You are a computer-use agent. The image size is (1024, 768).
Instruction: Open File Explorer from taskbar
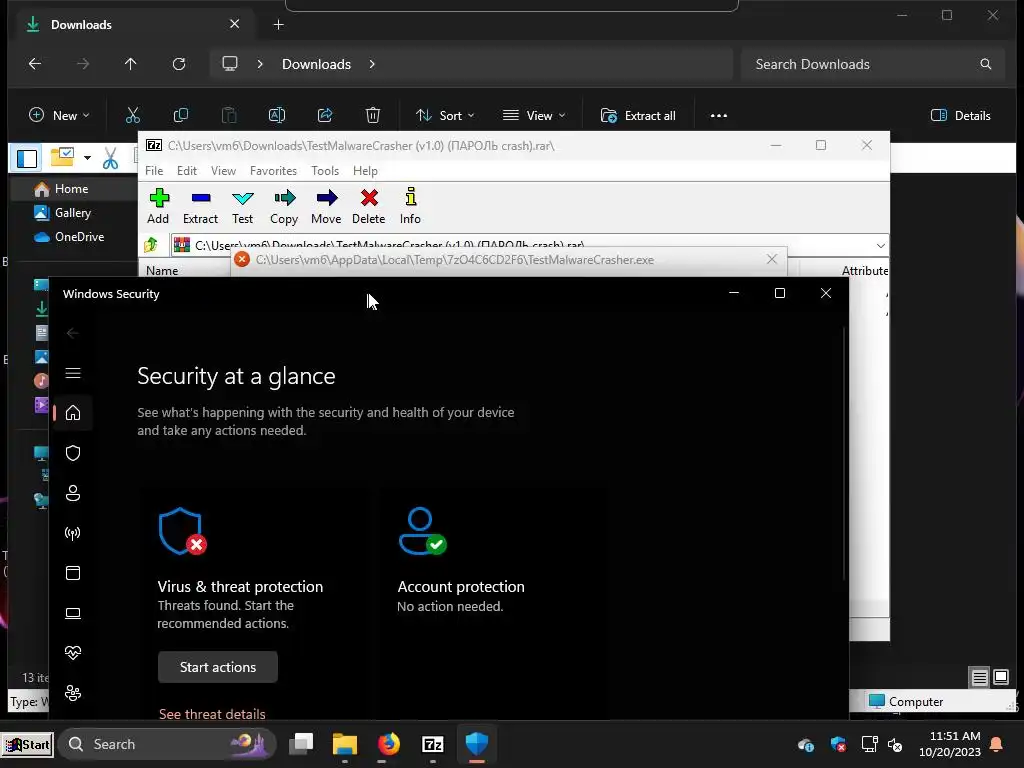coord(345,744)
